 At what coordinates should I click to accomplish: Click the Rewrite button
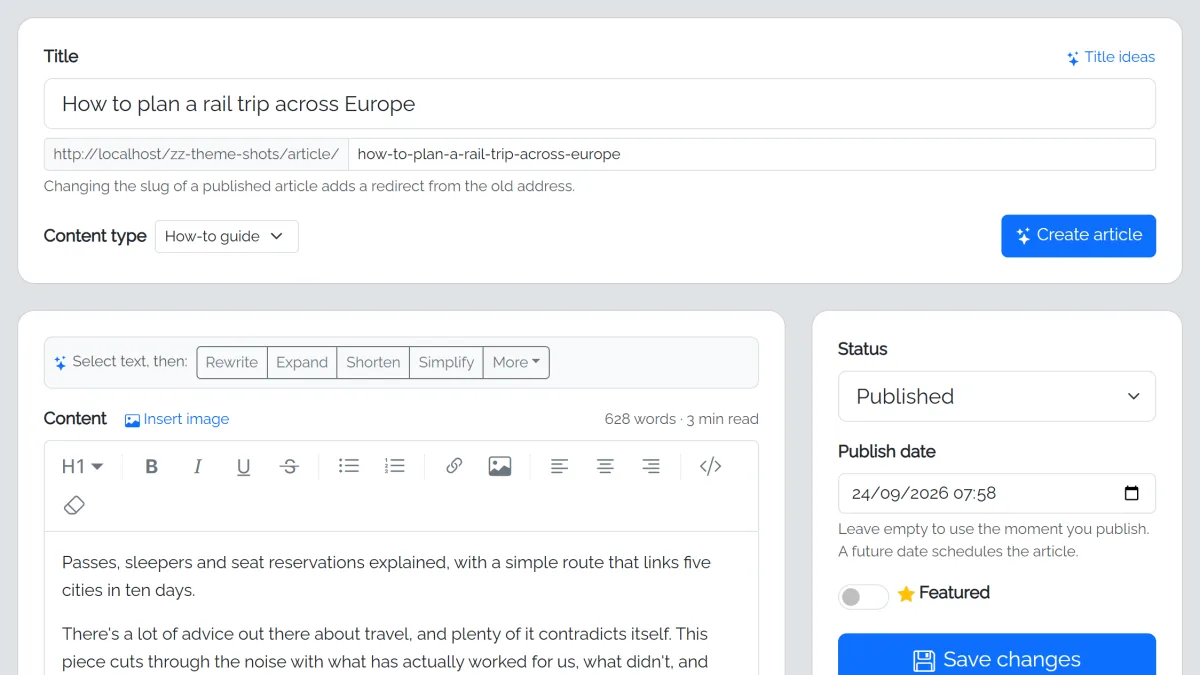tap(232, 362)
